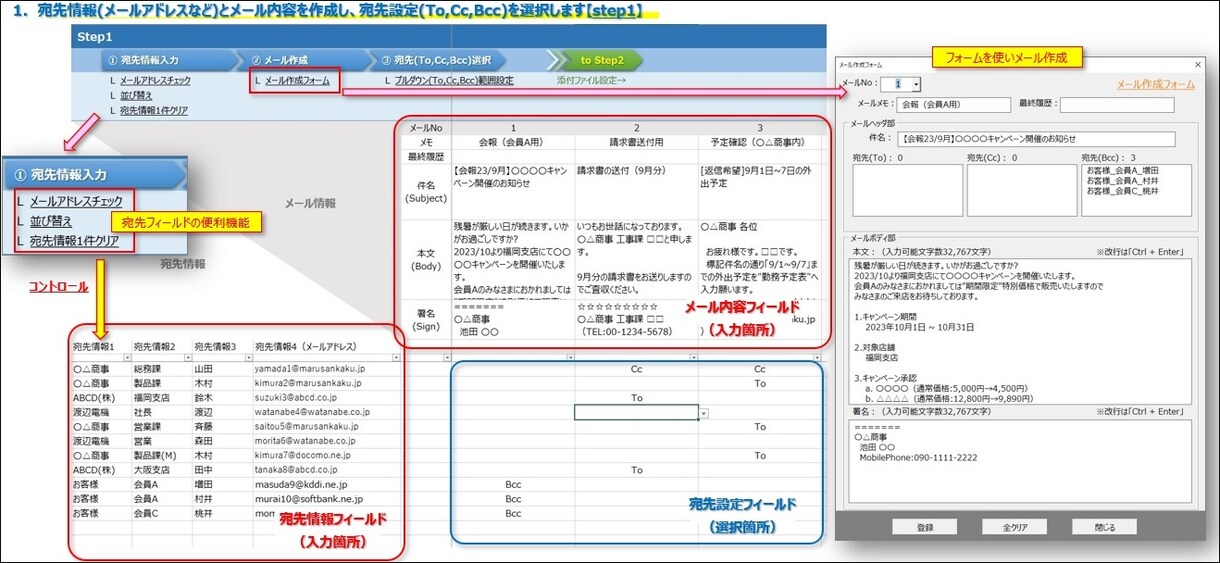Click the green 添付ファイル設定→ link
1220x563 pixels.
click(x=591, y=80)
